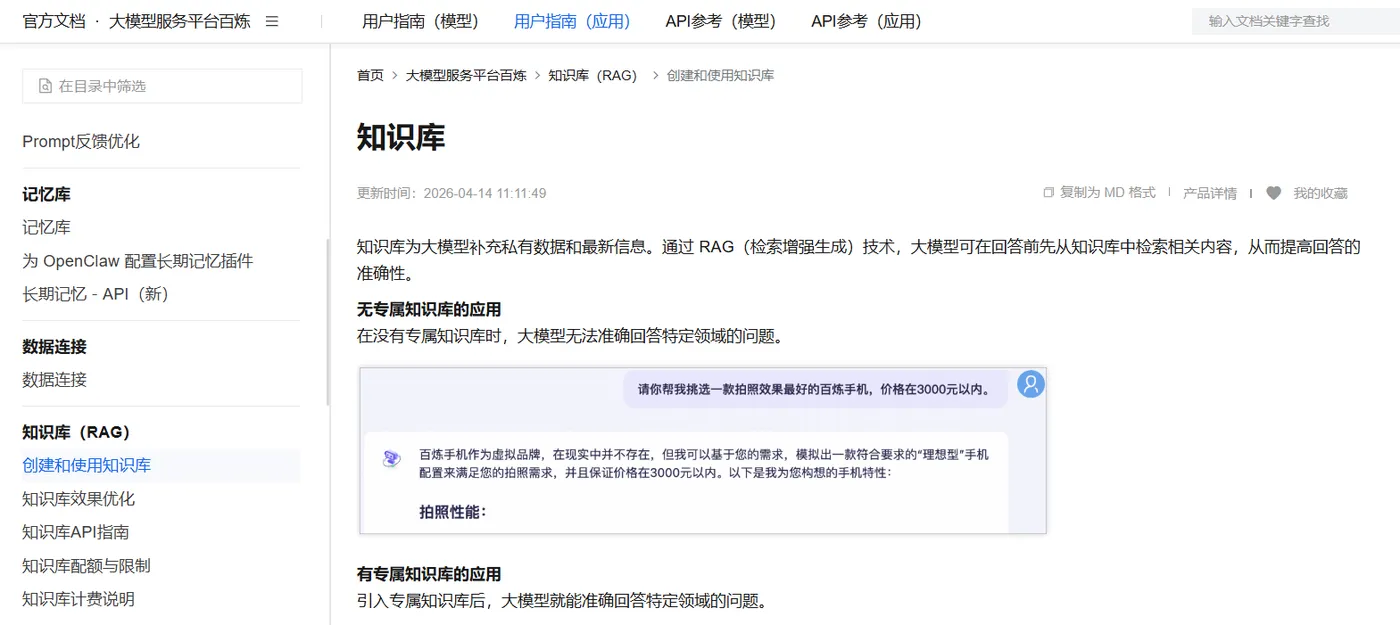The image size is (1400, 625).
Task: Open 知识库API指南 in the sidebar
Action: pyautogui.click(x=75, y=532)
